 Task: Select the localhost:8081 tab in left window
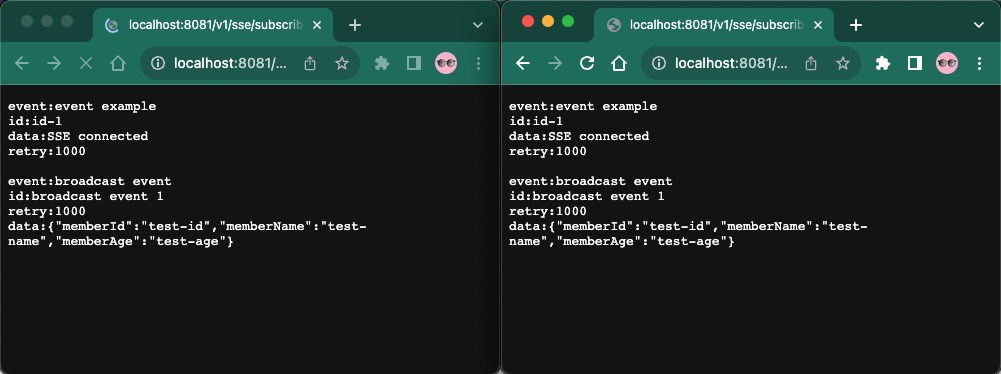pyautogui.click(x=213, y=25)
